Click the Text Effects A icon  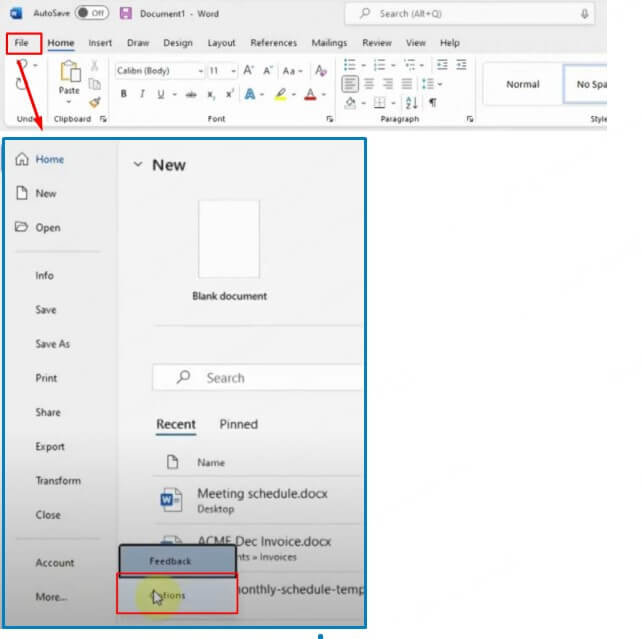pyautogui.click(x=249, y=94)
